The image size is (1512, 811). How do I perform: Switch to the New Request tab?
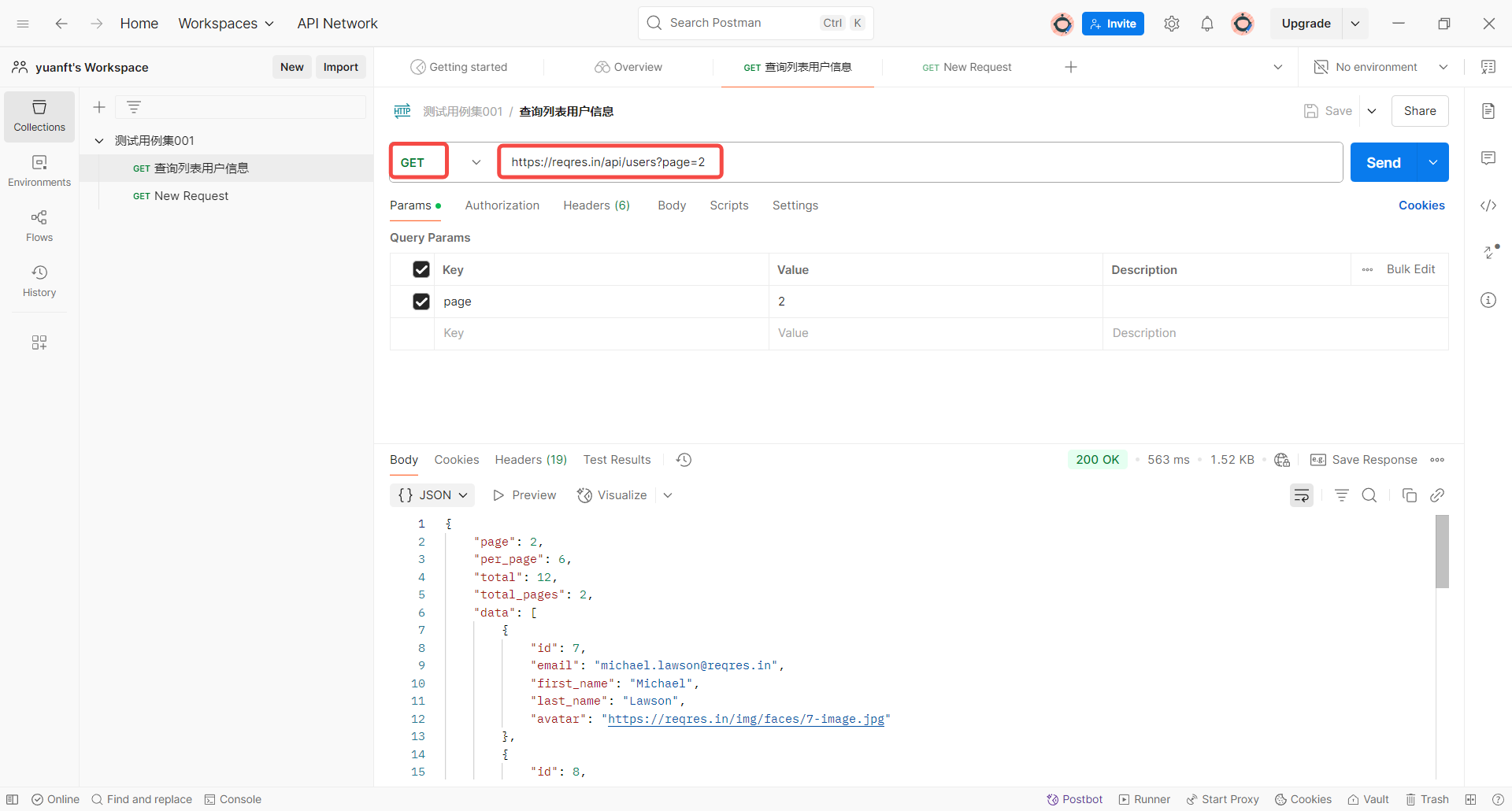[967, 67]
